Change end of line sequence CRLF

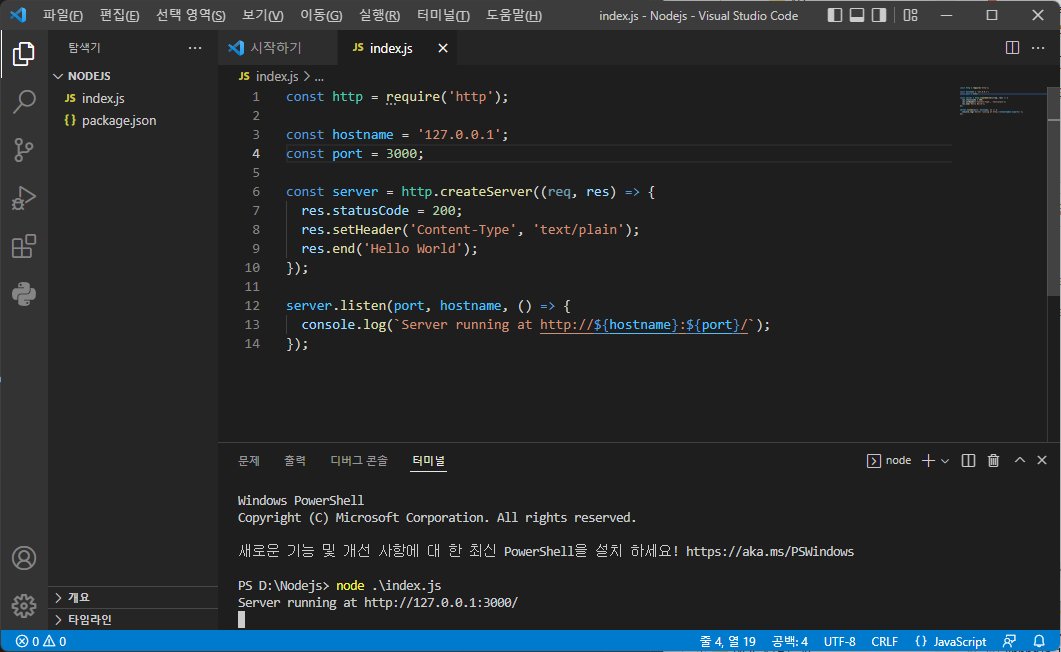click(884, 641)
